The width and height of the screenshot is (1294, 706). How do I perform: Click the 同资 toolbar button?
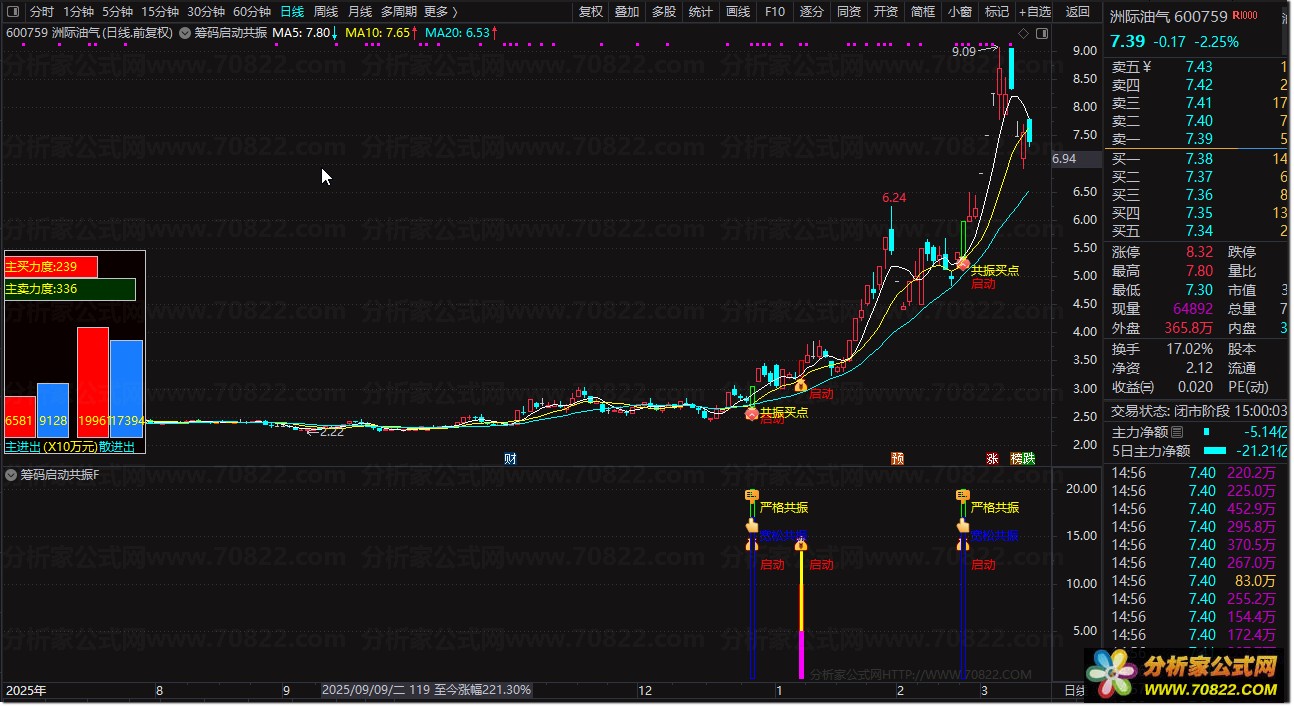tap(849, 12)
